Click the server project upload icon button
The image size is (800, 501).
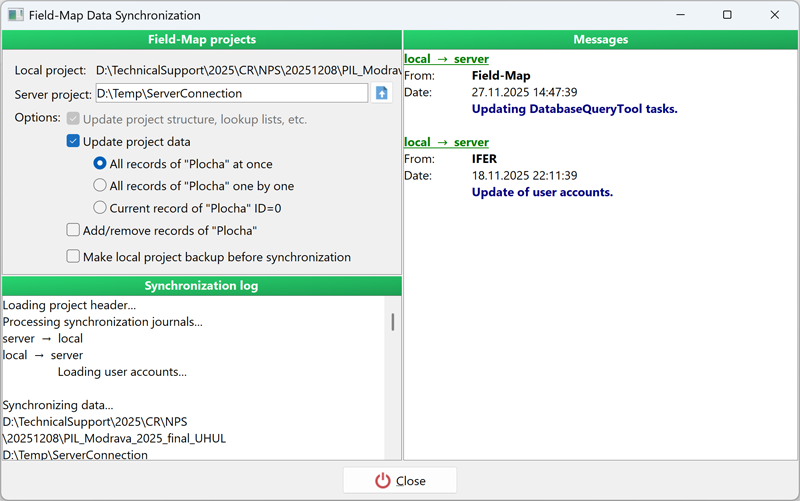coord(381,93)
